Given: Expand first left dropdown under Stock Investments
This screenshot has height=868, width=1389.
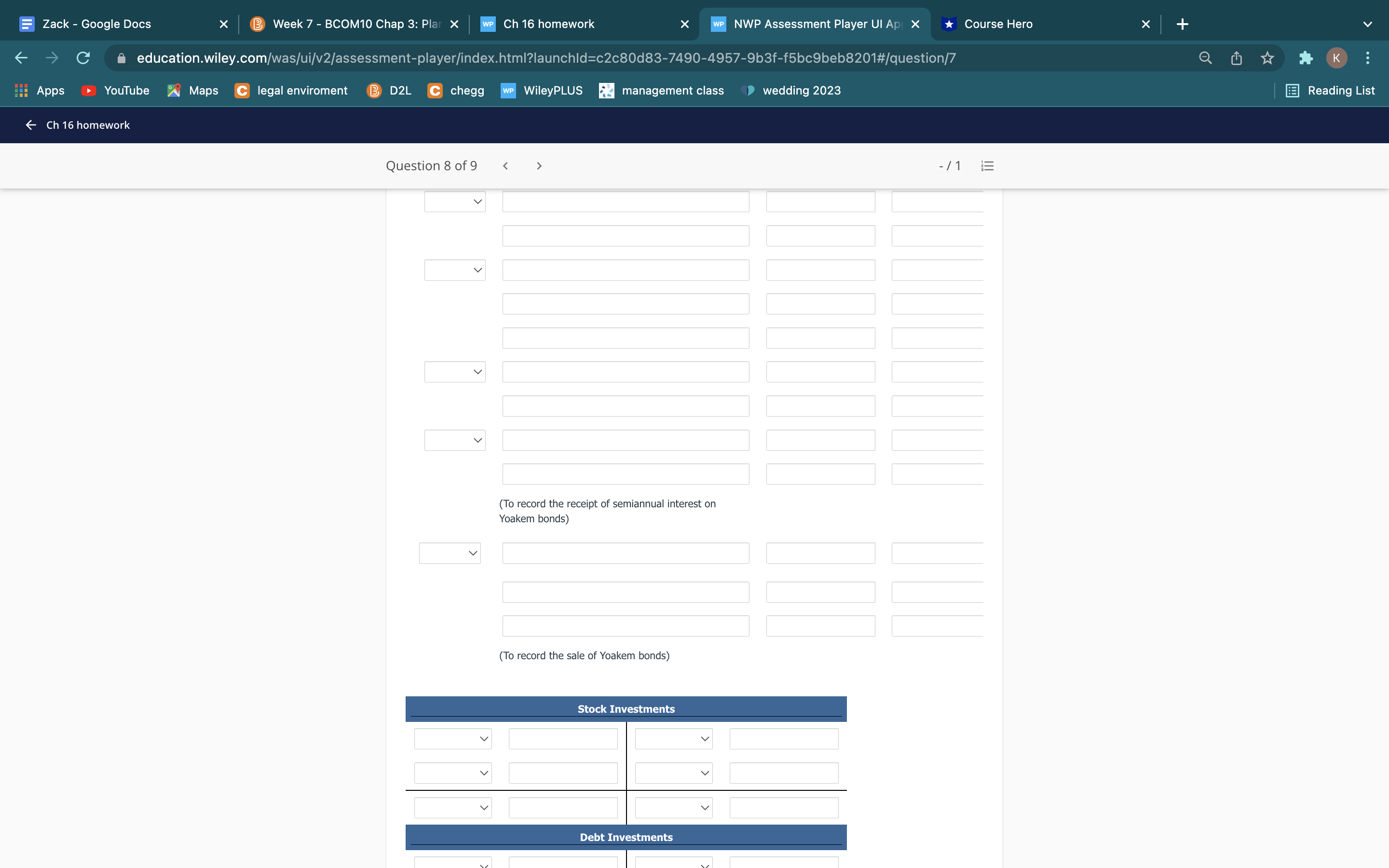Looking at the screenshot, I should (x=452, y=739).
